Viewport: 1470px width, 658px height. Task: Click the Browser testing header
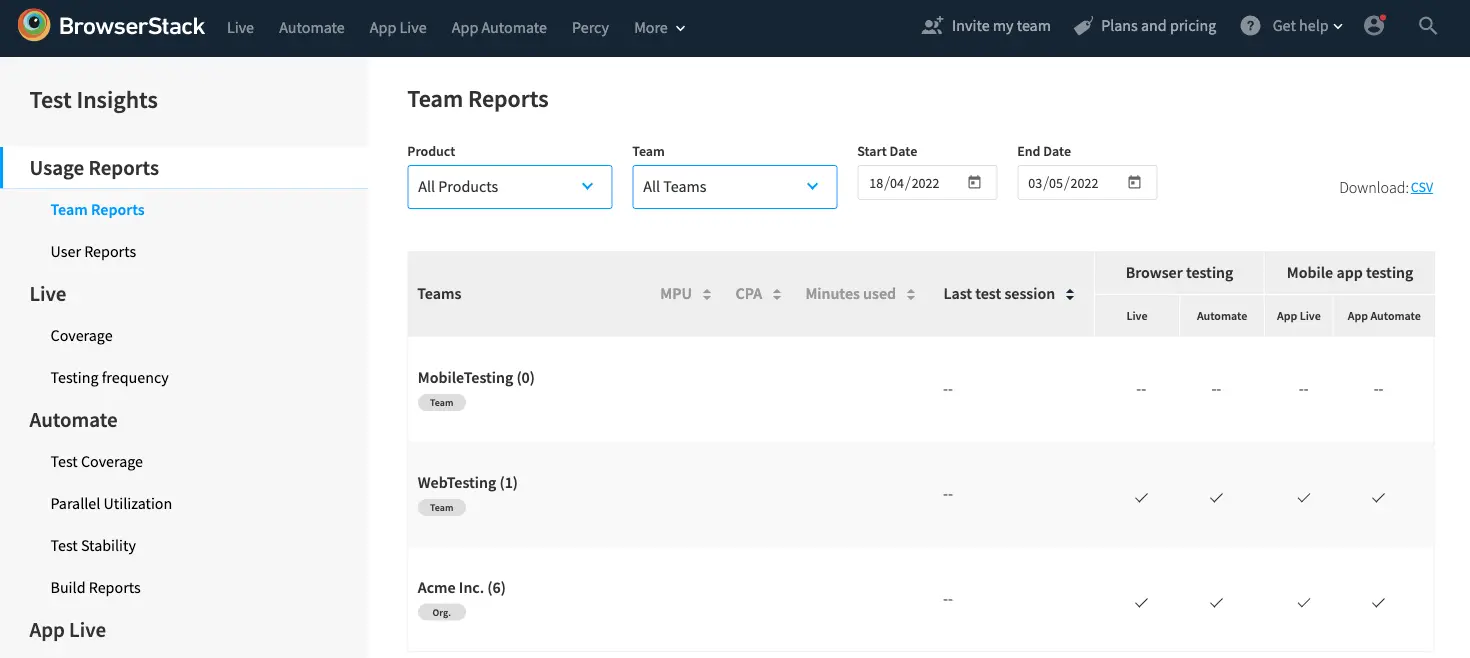click(x=1179, y=273)
